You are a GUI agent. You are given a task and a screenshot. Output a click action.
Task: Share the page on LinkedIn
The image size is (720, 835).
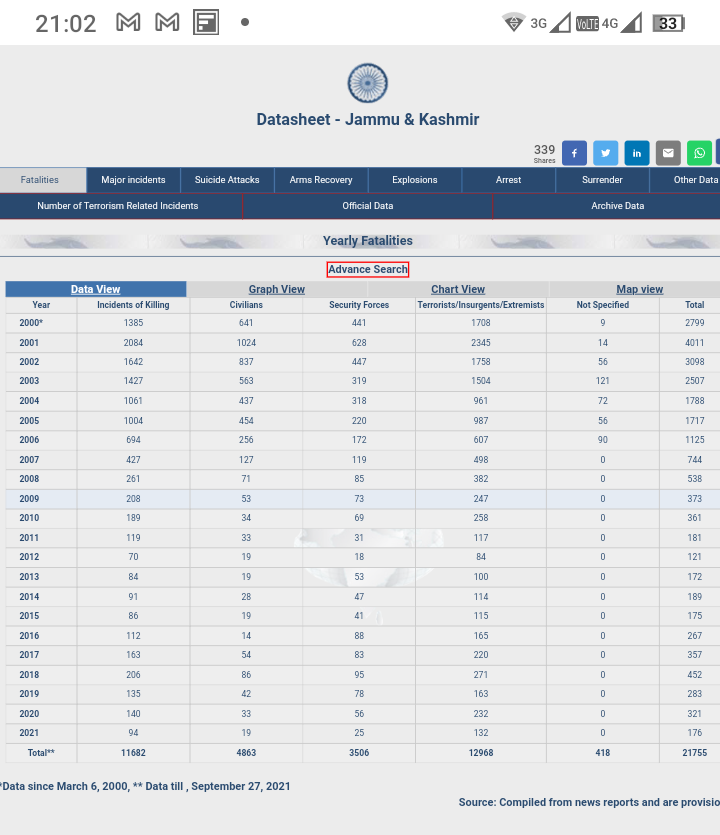click(637, 153)
